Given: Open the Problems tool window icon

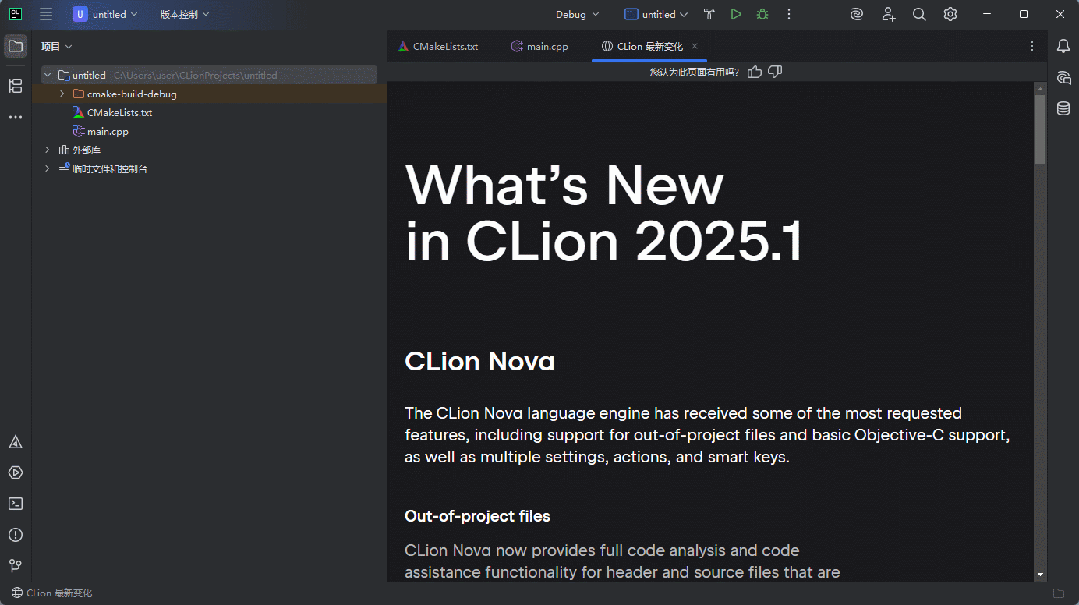Looking at the screenshot, I should pyautogui.click(x=15, y=535).
